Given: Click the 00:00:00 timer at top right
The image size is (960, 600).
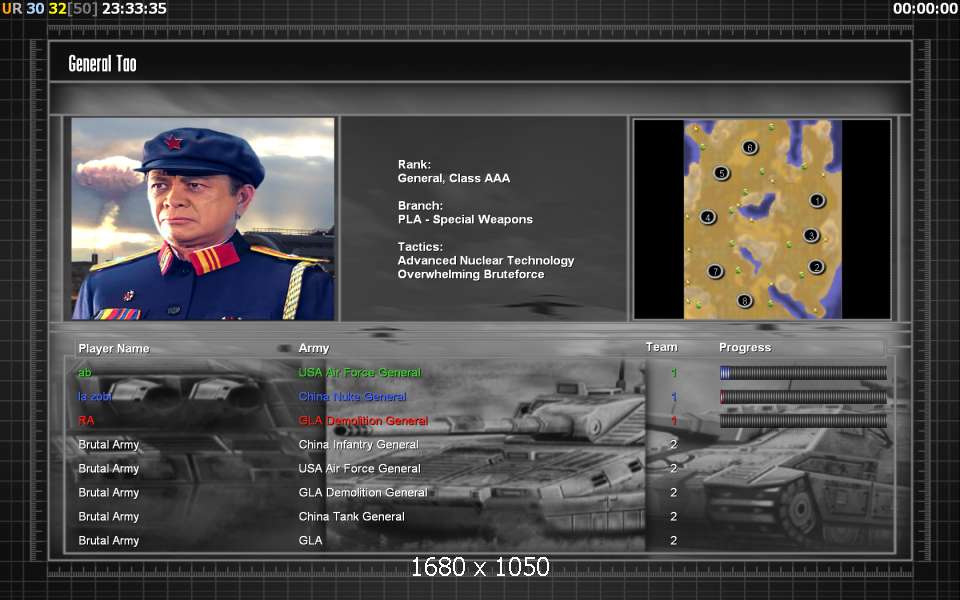Looking at the screenshot, I should [x=925, y=9].
